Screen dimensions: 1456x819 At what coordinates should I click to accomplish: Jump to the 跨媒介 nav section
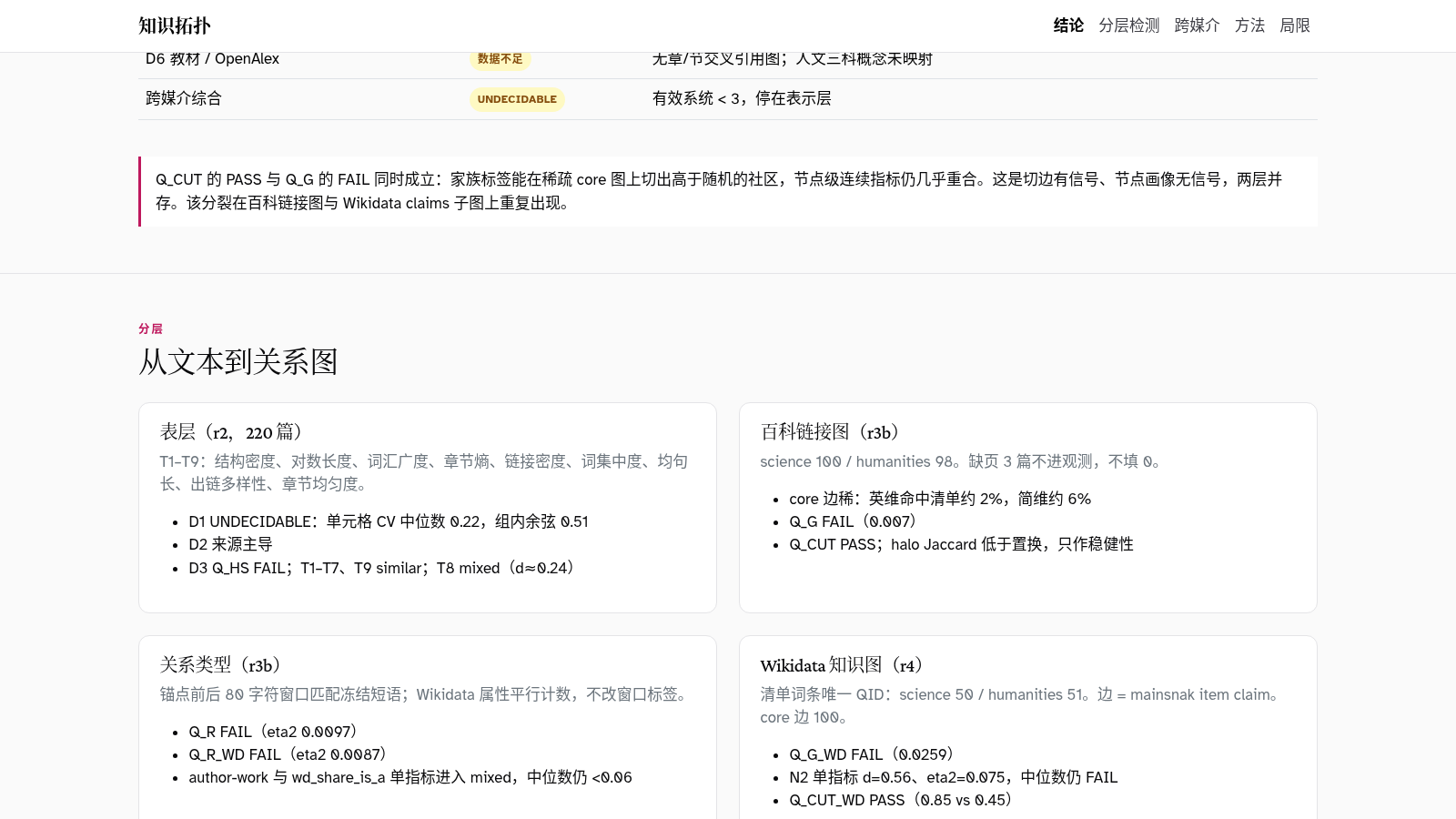tap(1197, 25)
